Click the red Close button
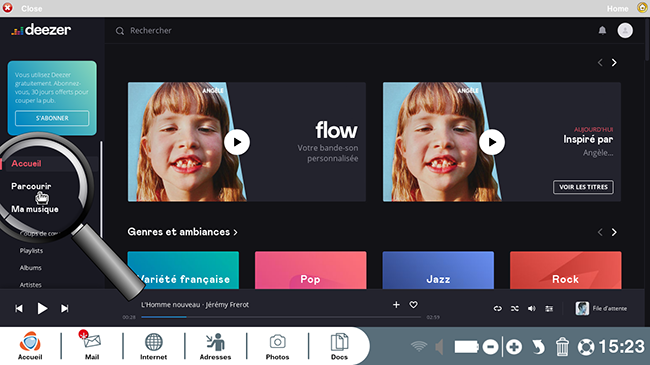This screenshot has width=650, height=365. click(8, 8)
